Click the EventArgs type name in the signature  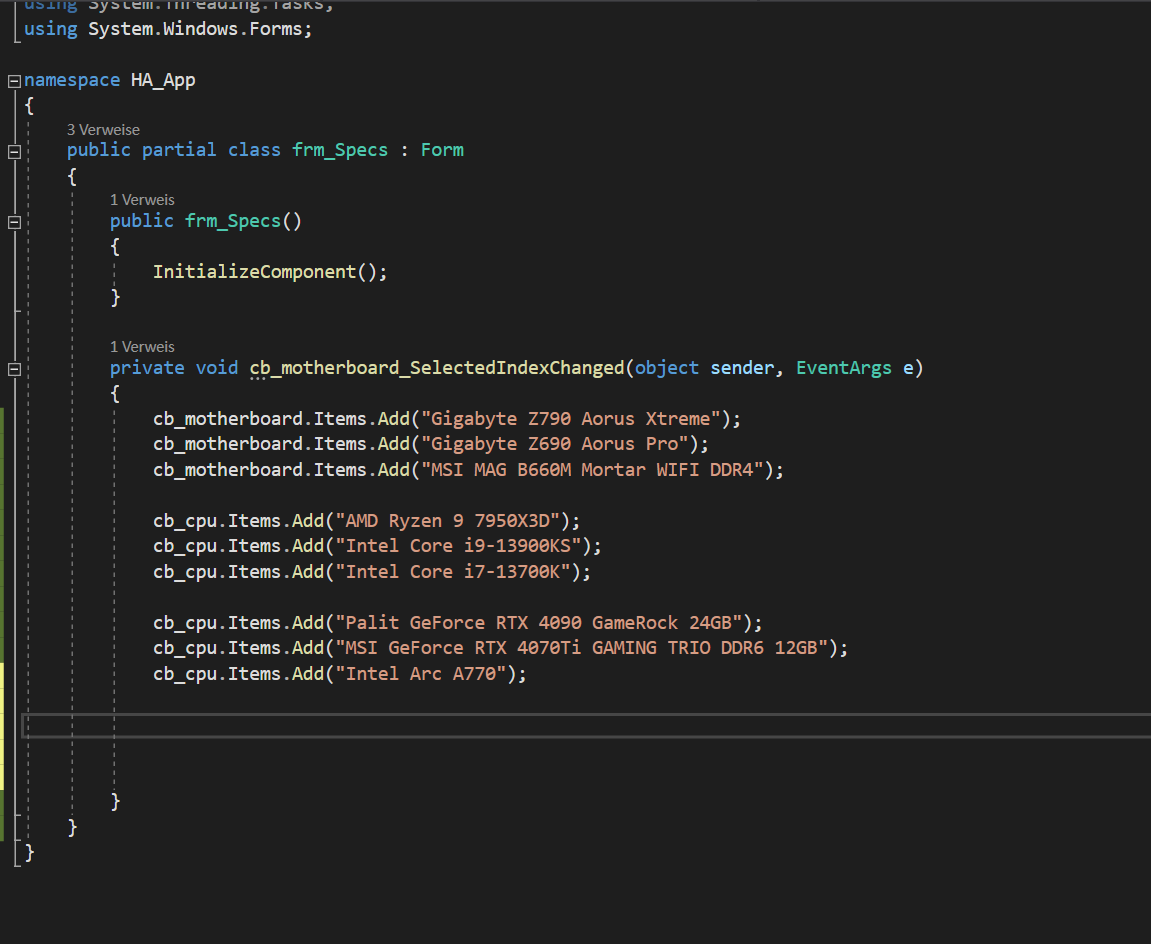pyautogui.click(x=843, y=368)
